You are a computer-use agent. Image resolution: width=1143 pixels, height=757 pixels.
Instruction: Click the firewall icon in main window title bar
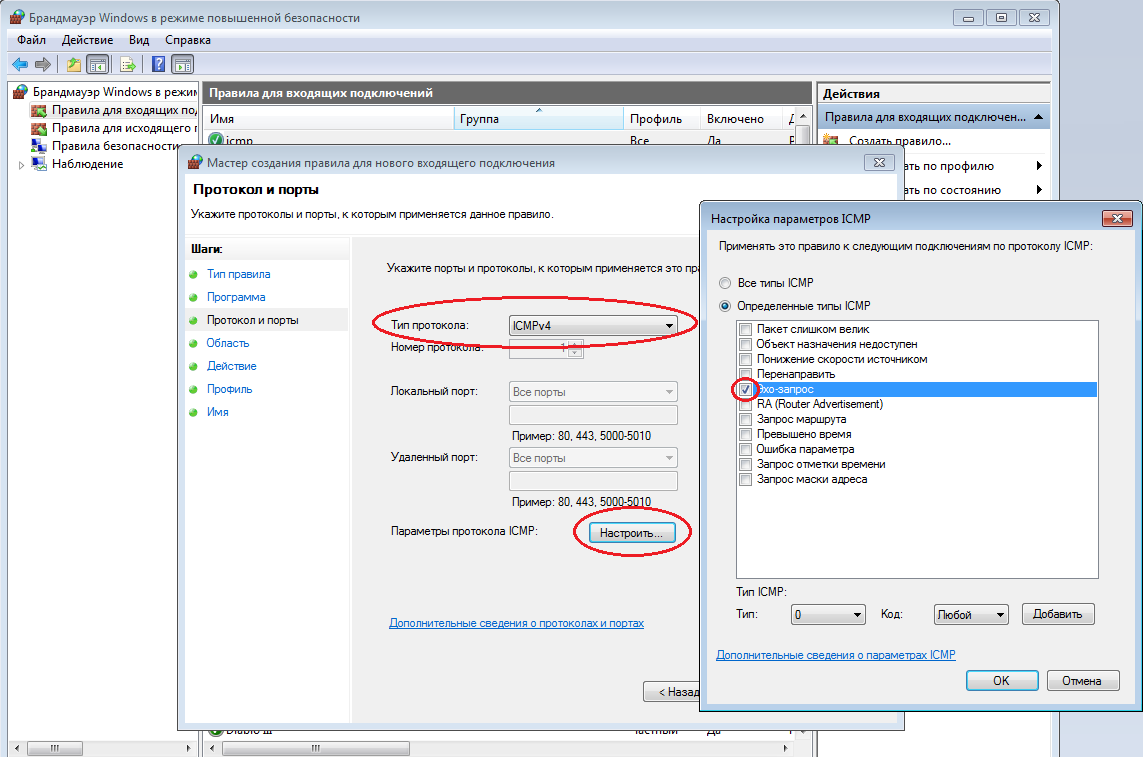click(x=17, y=18)
